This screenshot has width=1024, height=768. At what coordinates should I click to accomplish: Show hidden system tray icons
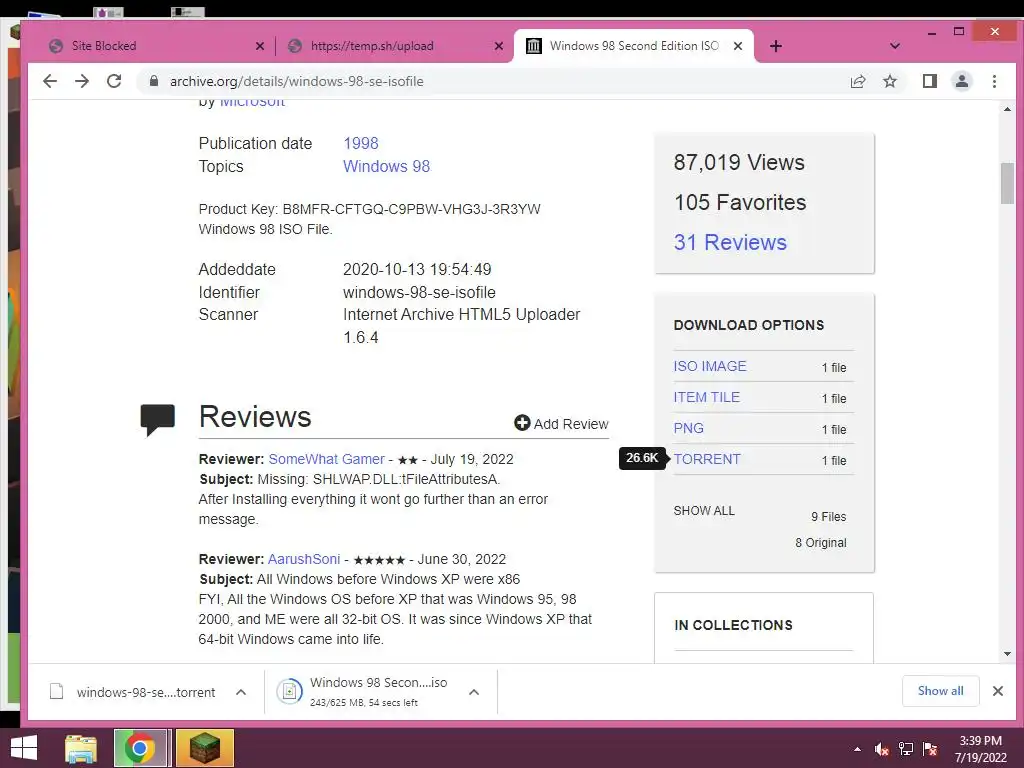click(x=857, y=749)
